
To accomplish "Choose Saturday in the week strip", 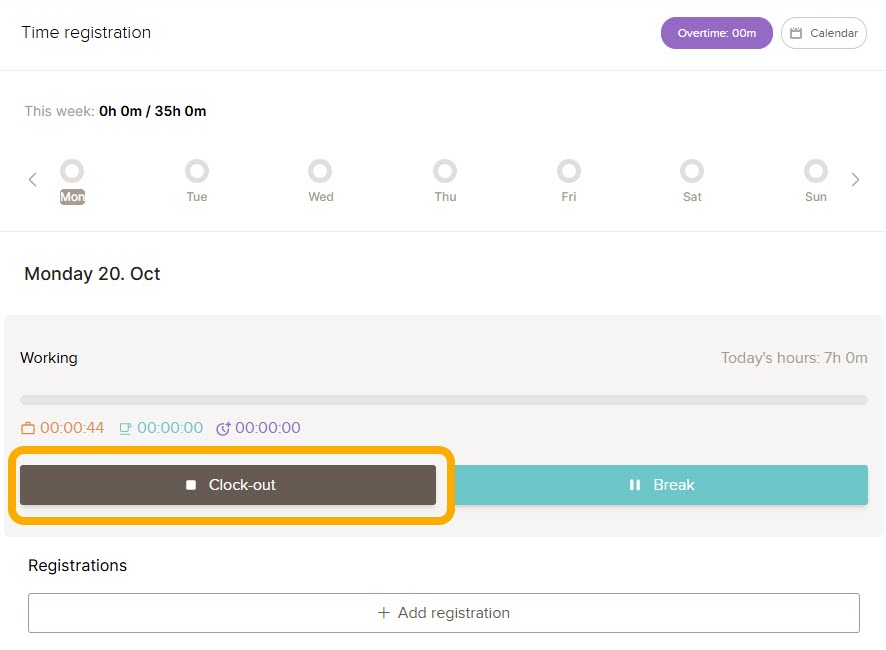I will point(692,171).
